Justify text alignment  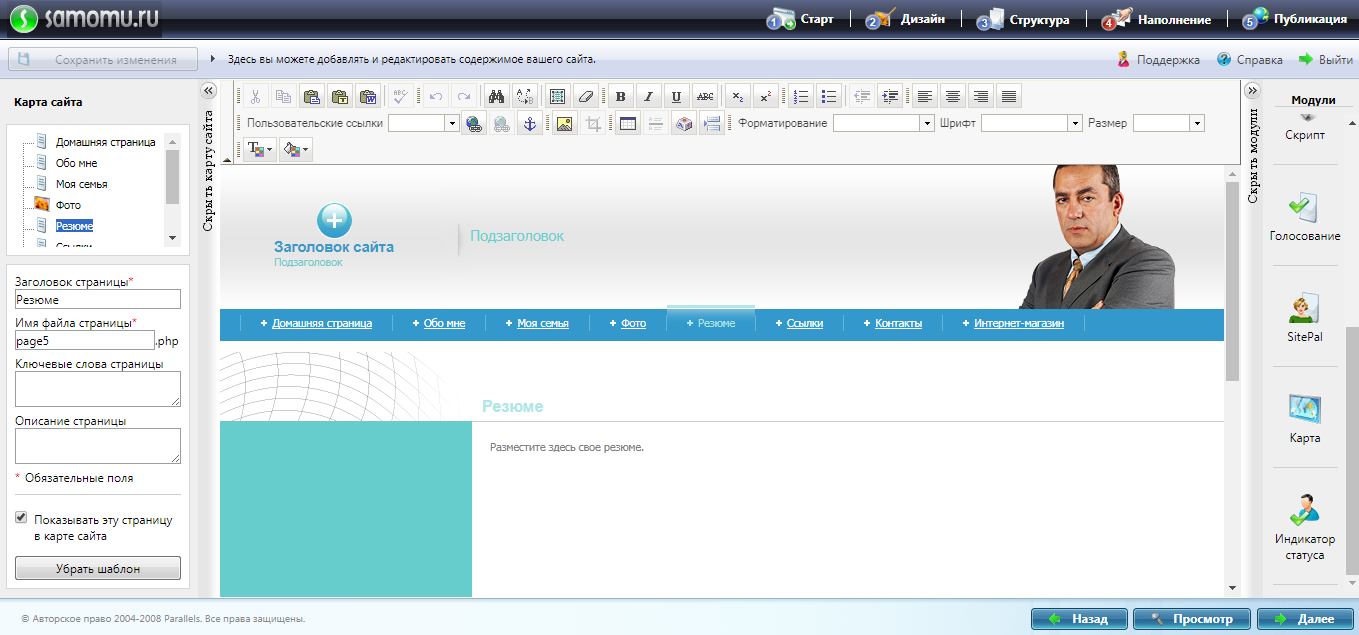pyautogui.click(x=1009, y=97)
